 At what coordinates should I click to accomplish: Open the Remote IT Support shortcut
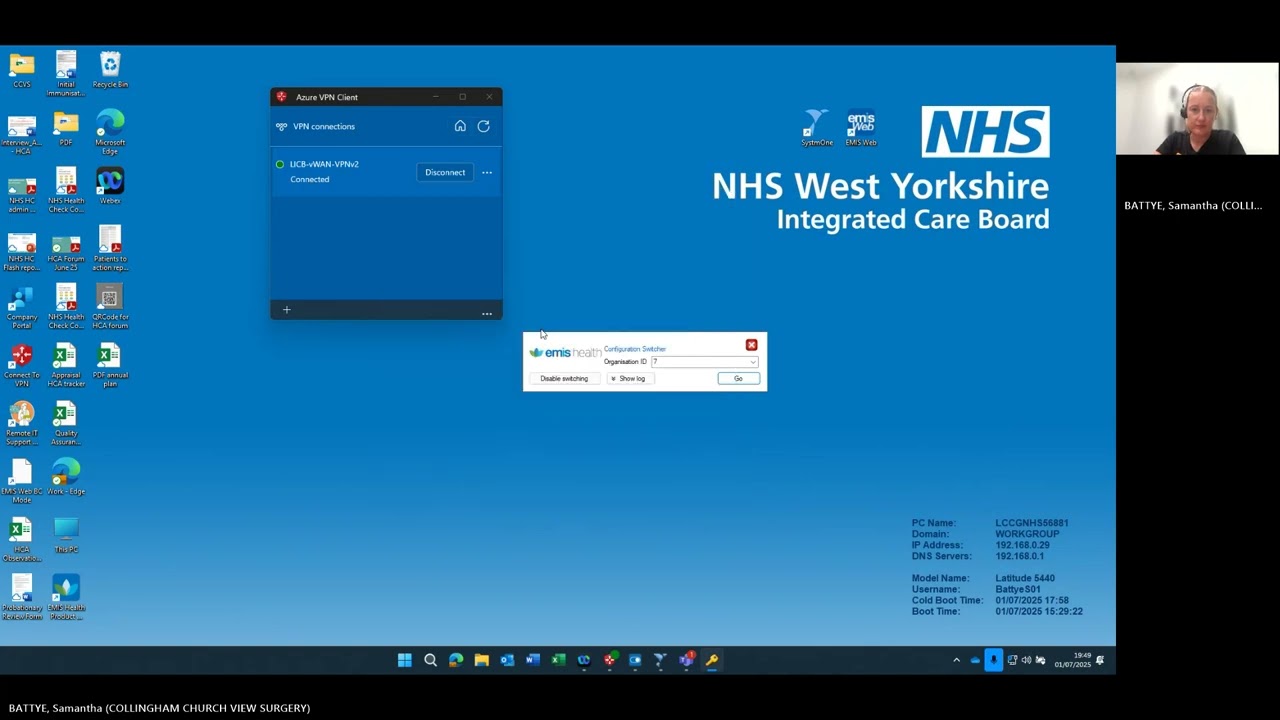point(22,423)
